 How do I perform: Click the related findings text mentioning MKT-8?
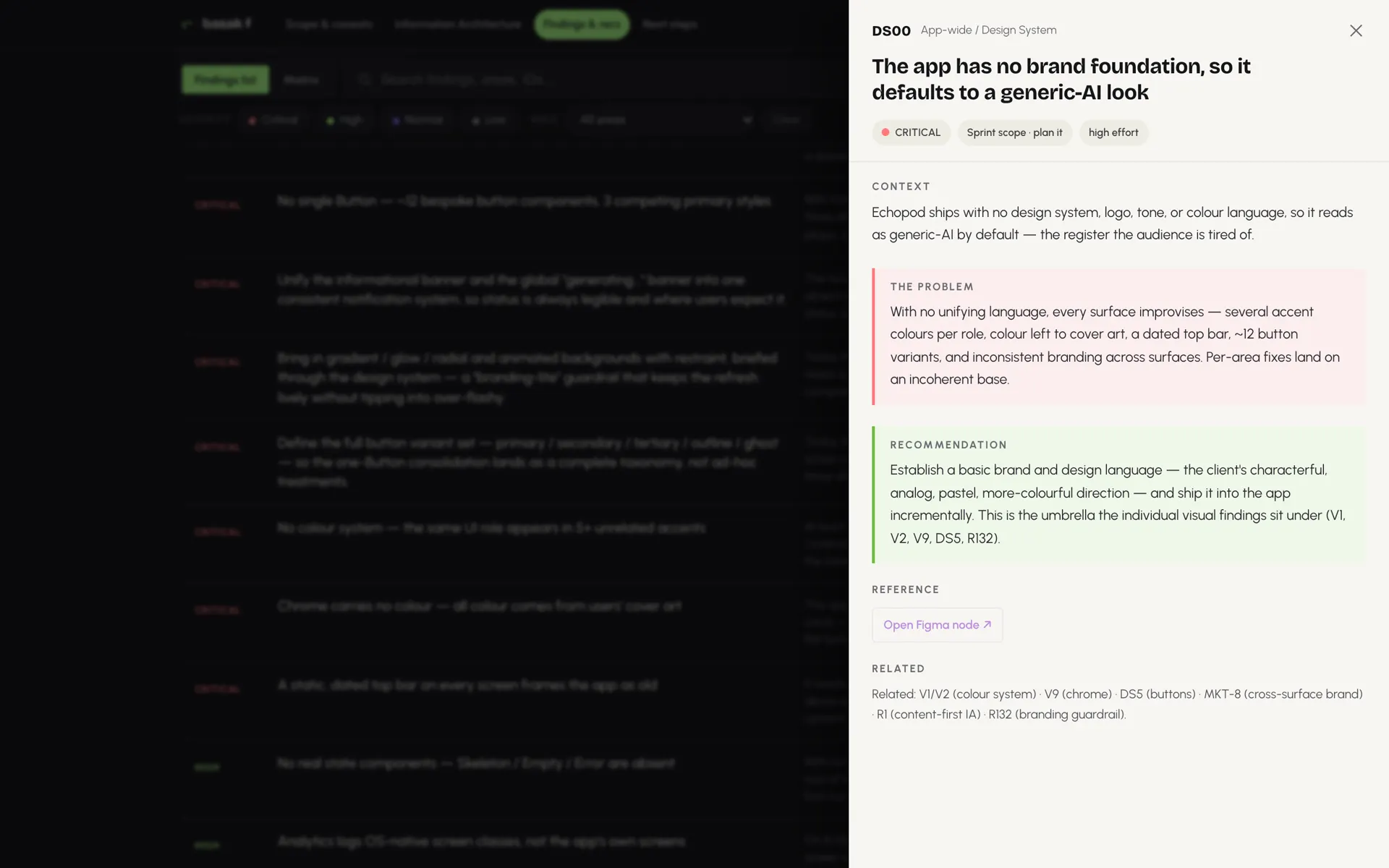point(1117,704)
